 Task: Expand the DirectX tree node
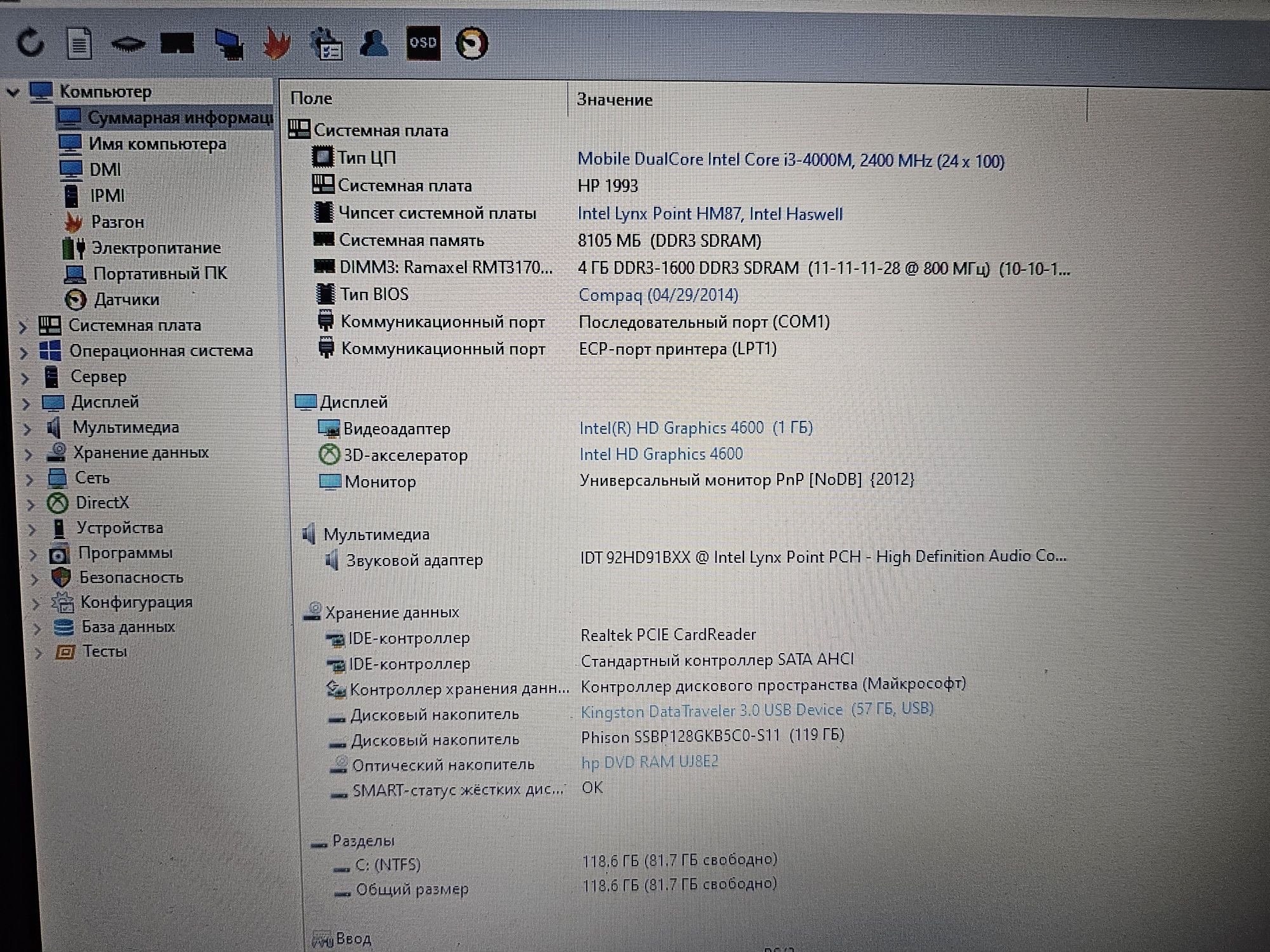pyautogui.click(x=30, y=505)
